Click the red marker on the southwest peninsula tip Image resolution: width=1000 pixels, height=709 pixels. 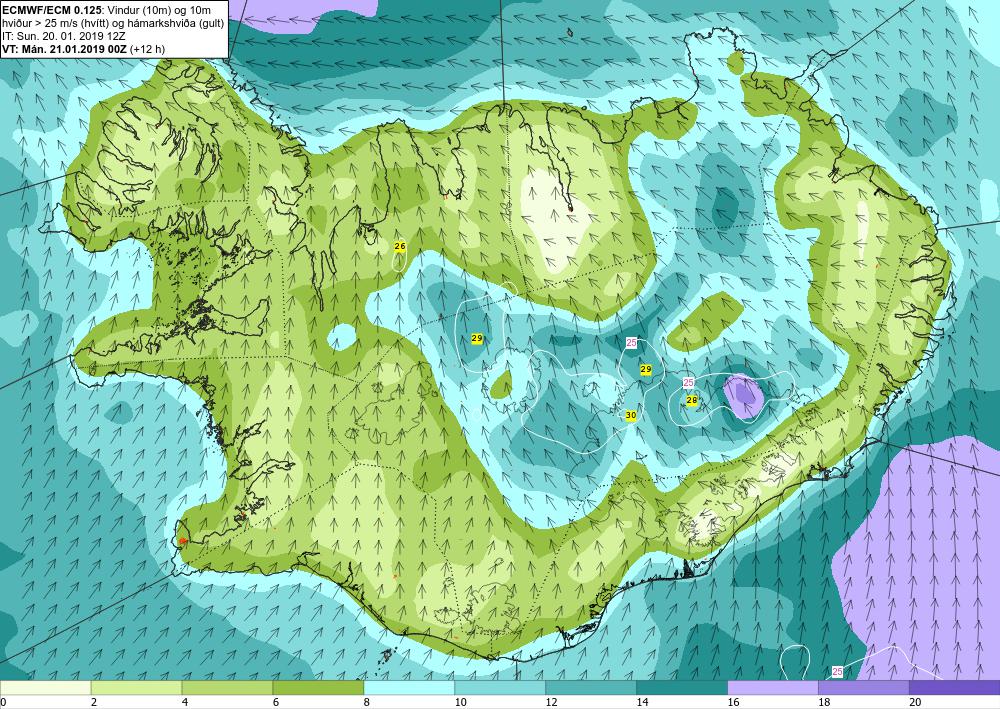[182, 541]
